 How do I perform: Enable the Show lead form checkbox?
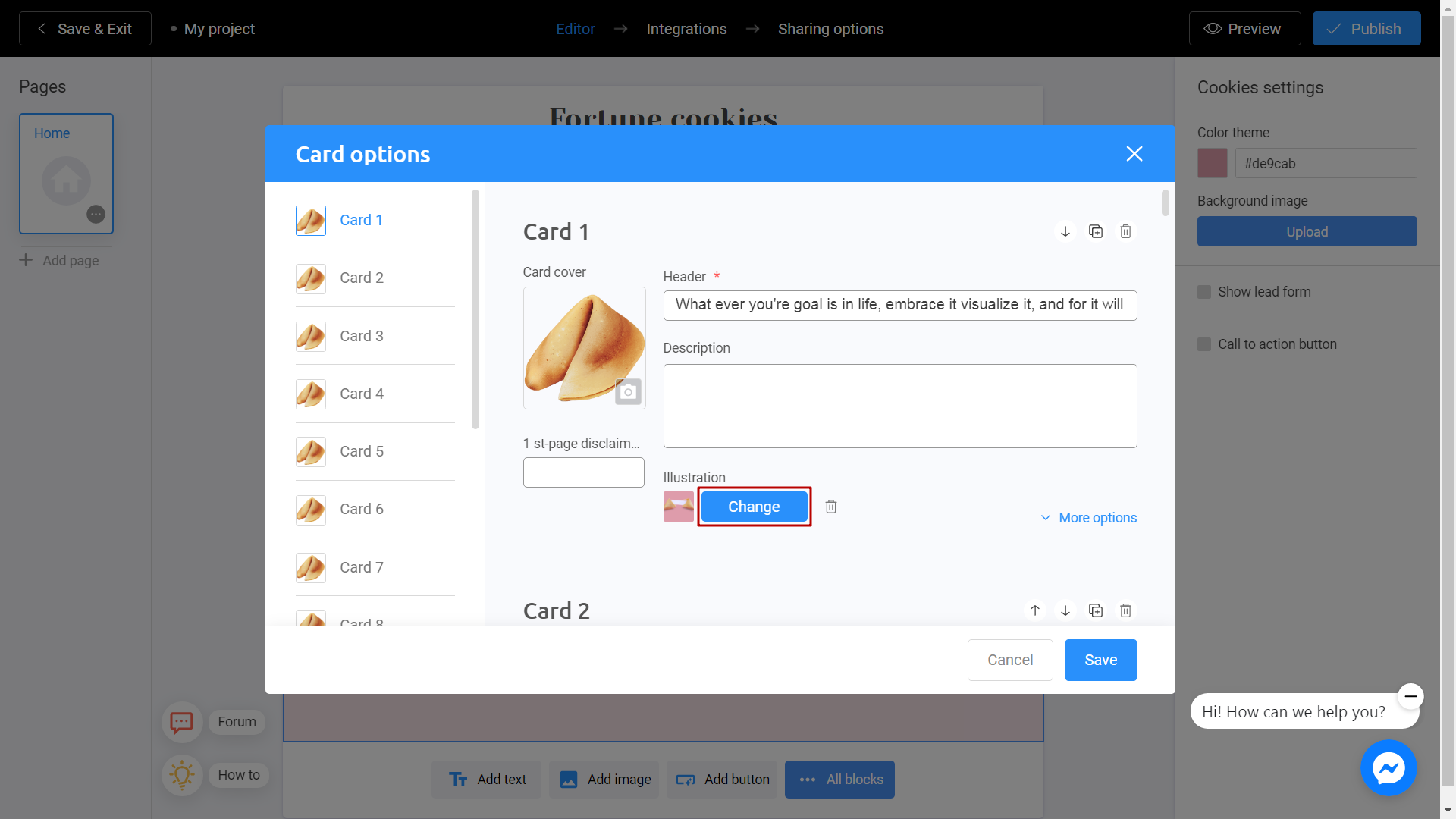pos(1204,291)
